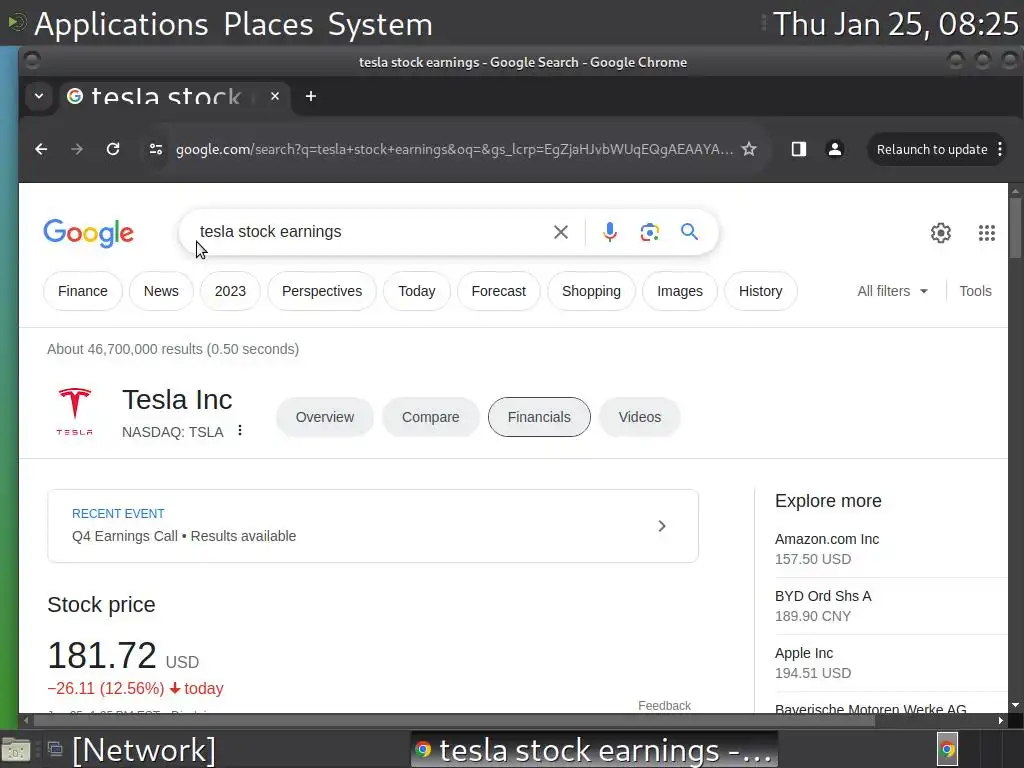Click the vertical page scrollbar
The height and width of the screenshot is (768, 1024).
1015,229
